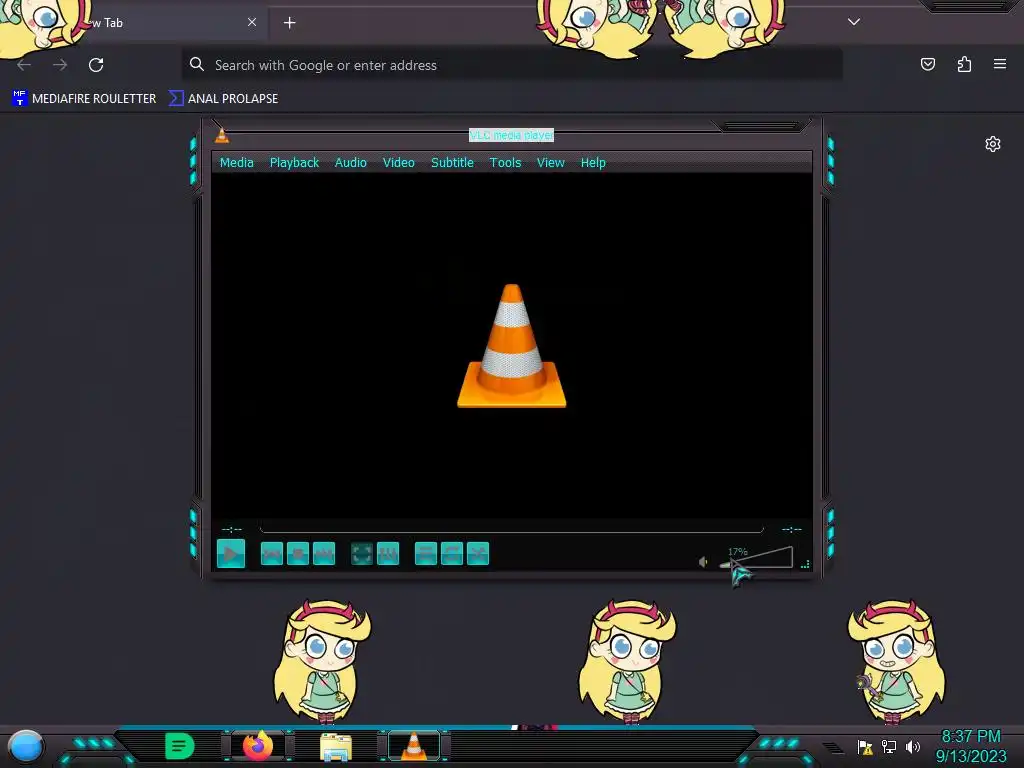Open the Start orb menu
Image resolution: width=1024 pixels, height=768 pixels.
tap(25, 746)
